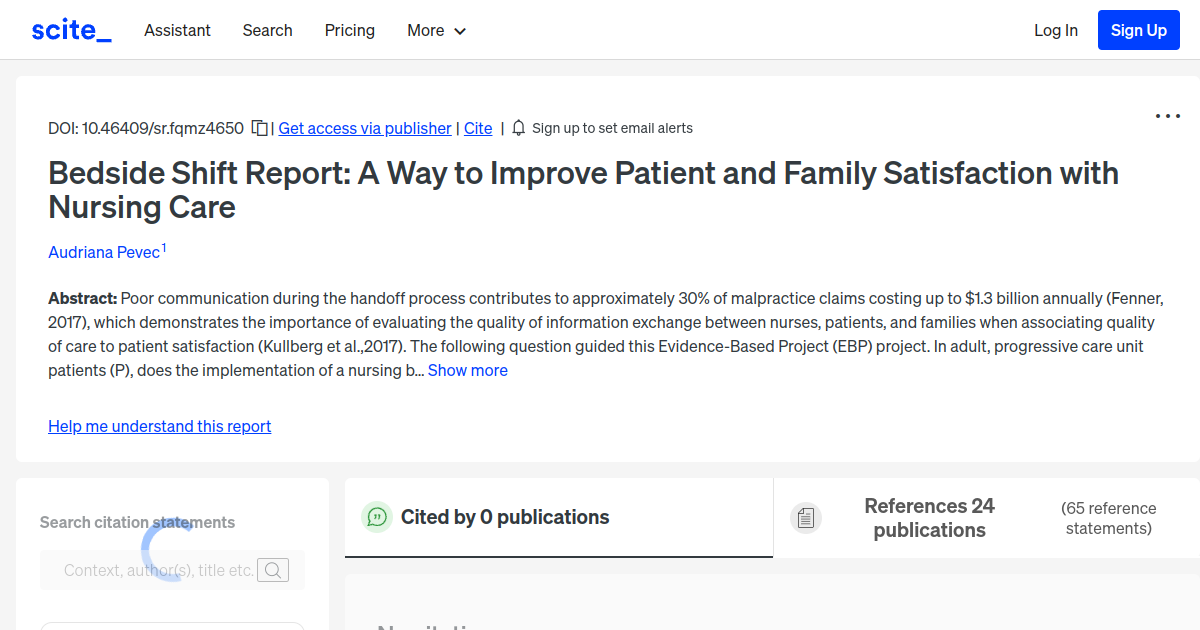The height and width of the screenshot is (630, 1200).
Task: Open the Assistant menu item
Action: pyautogui.click(x=177, y=31)
